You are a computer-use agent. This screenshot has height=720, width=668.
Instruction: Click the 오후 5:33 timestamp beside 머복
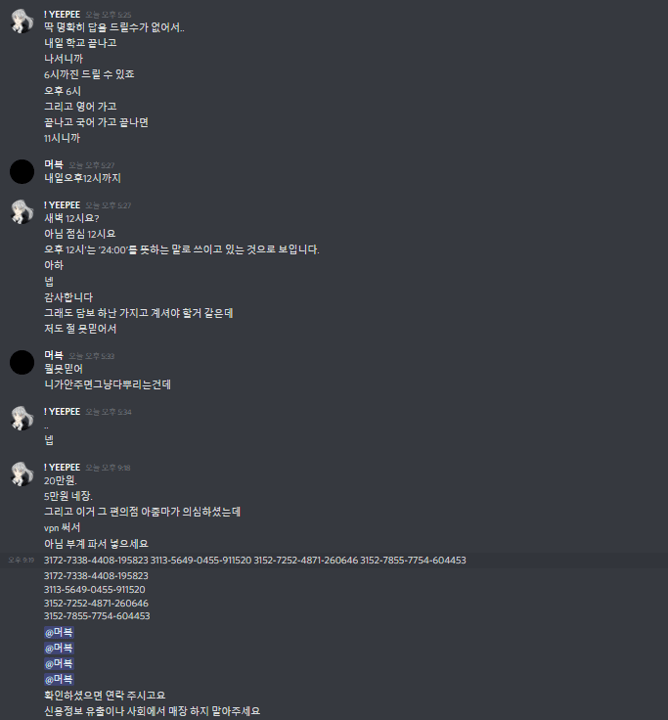pos(91,356)
